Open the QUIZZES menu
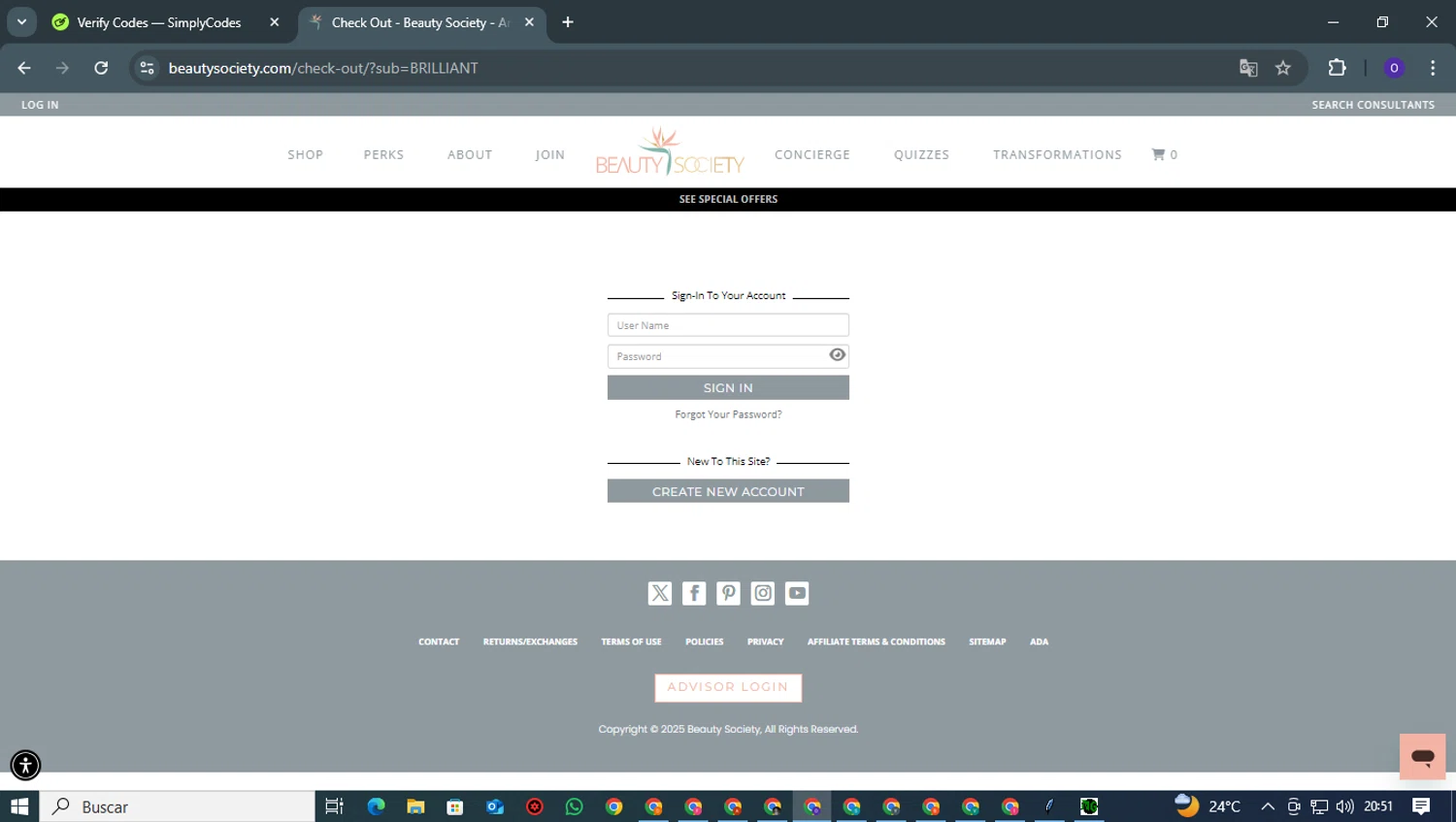1456x822 pixels. pos(921,154)
